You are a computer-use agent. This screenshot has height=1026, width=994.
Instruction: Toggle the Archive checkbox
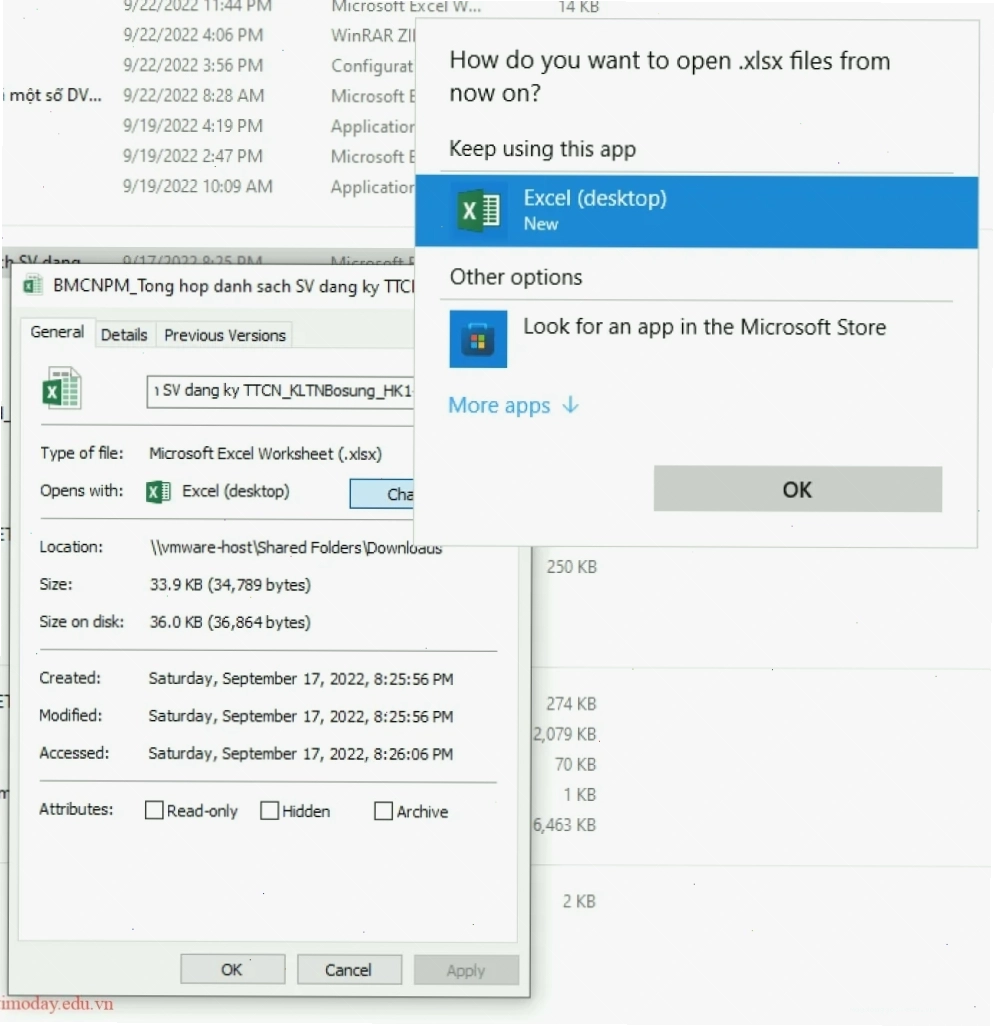click(x=383, y=811)
